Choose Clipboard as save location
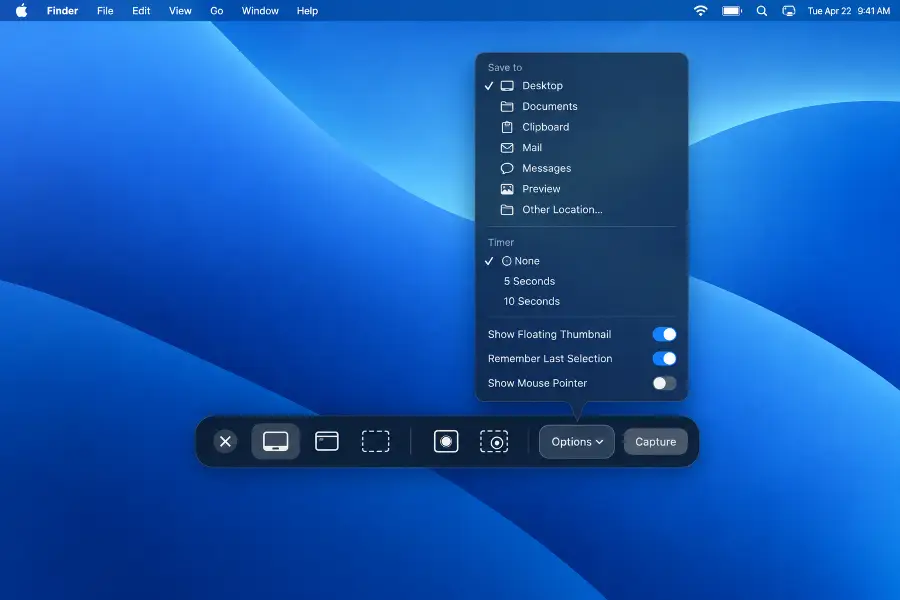Image resolution: width=900 pixels, height=600 pixels. click(x=581, y=127)
